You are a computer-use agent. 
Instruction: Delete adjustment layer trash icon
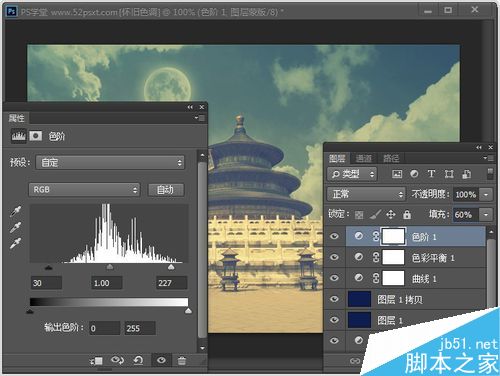182,361
